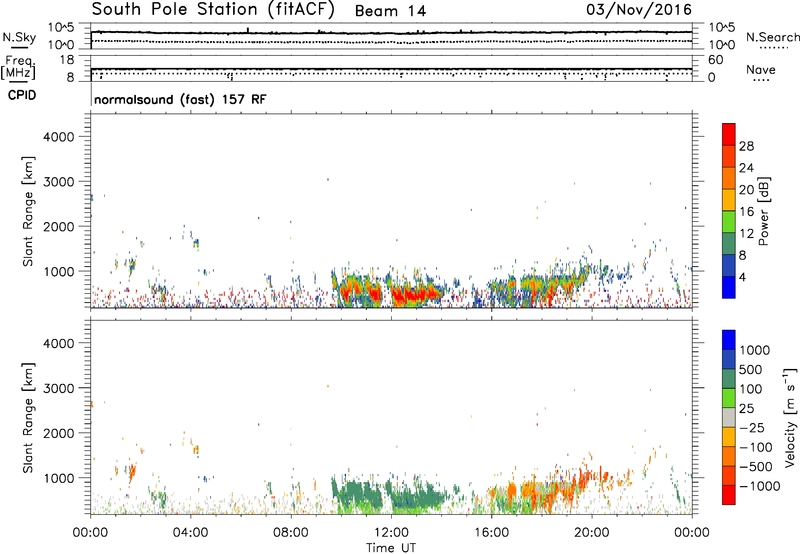Click the "Power [dB]" color bar title
The image size is (800, 554).
click(x=764, y=211)
